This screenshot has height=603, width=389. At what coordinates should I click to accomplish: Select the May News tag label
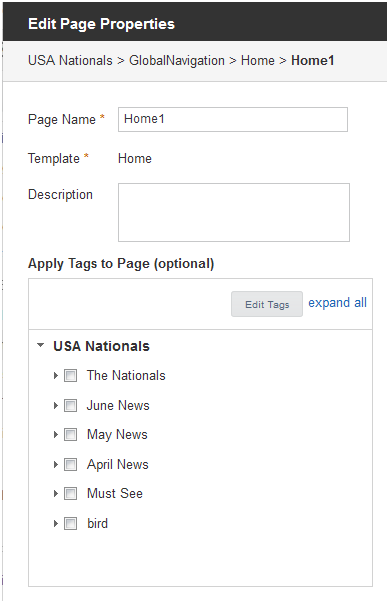pyautogui.click(x=117, y=435)
